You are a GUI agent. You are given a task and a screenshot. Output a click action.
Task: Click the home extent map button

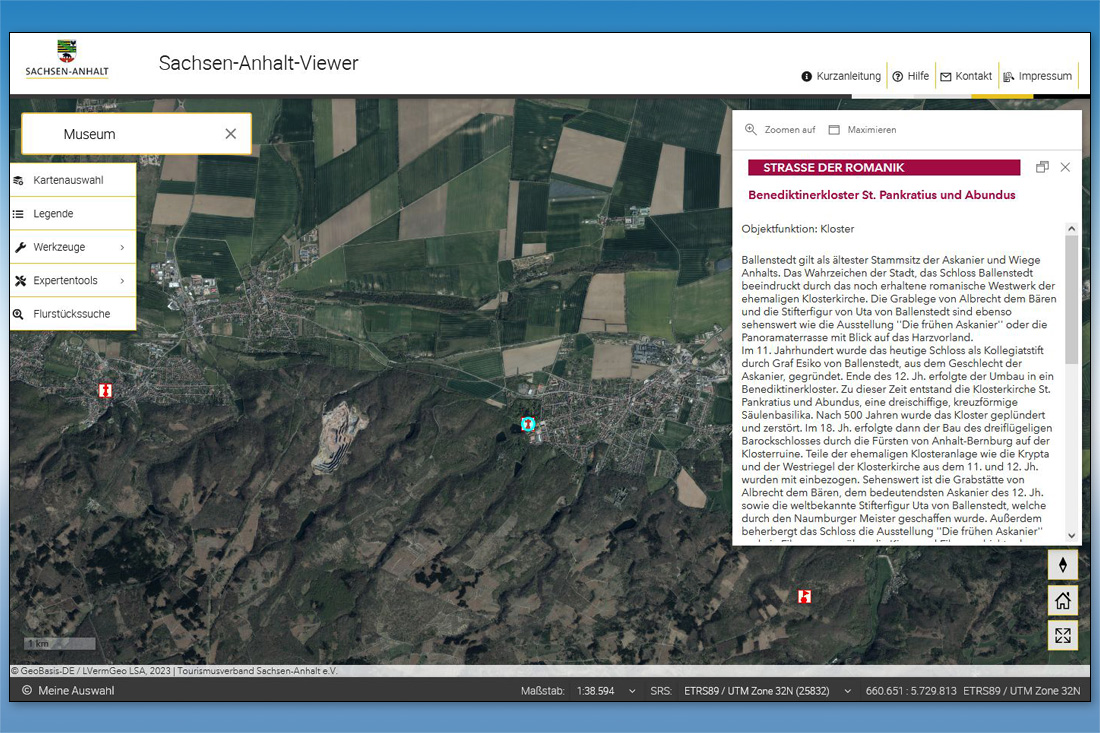1062,601
